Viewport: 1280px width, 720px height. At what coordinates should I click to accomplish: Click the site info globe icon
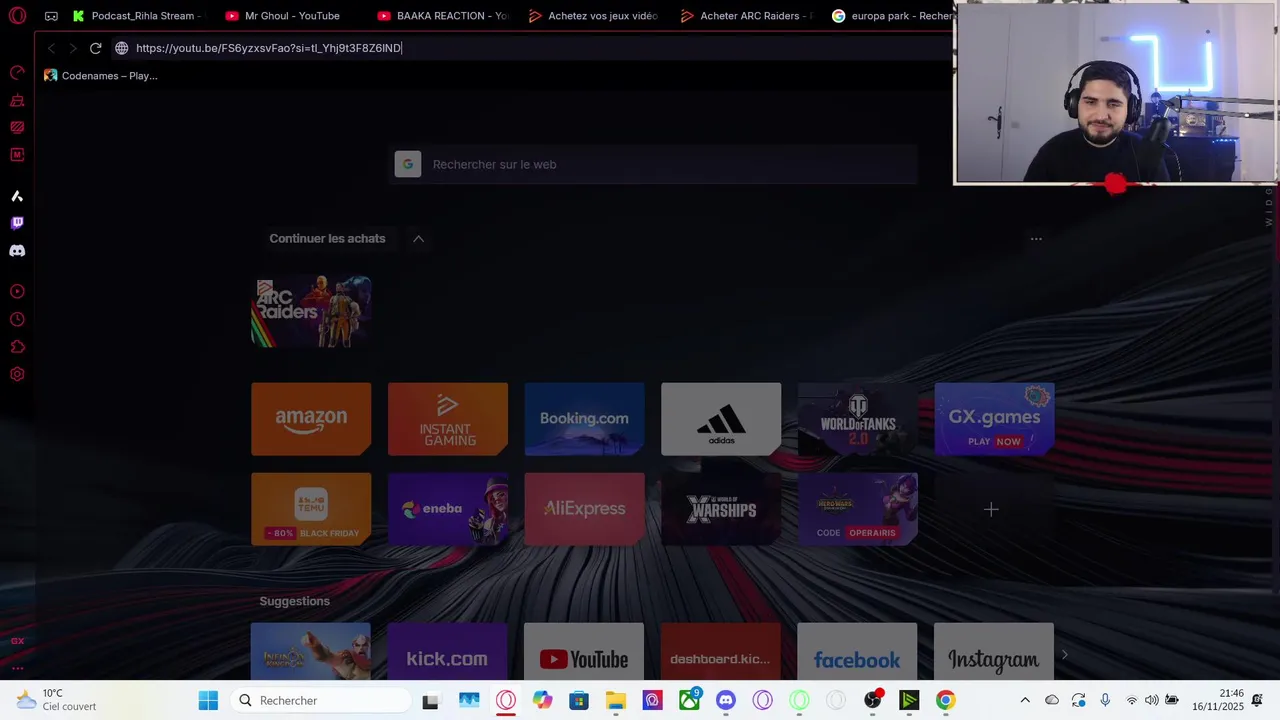pos(122,48)
